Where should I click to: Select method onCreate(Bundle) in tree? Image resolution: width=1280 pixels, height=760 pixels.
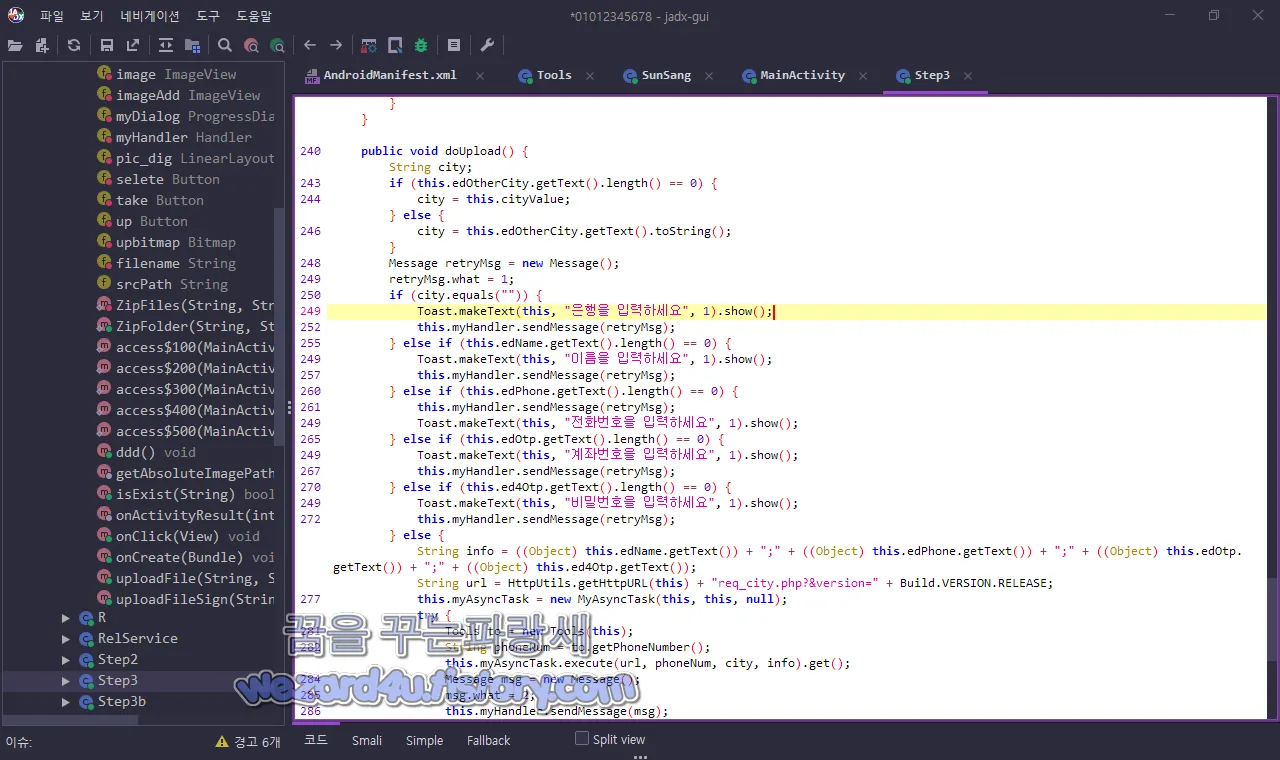(195, 557)
